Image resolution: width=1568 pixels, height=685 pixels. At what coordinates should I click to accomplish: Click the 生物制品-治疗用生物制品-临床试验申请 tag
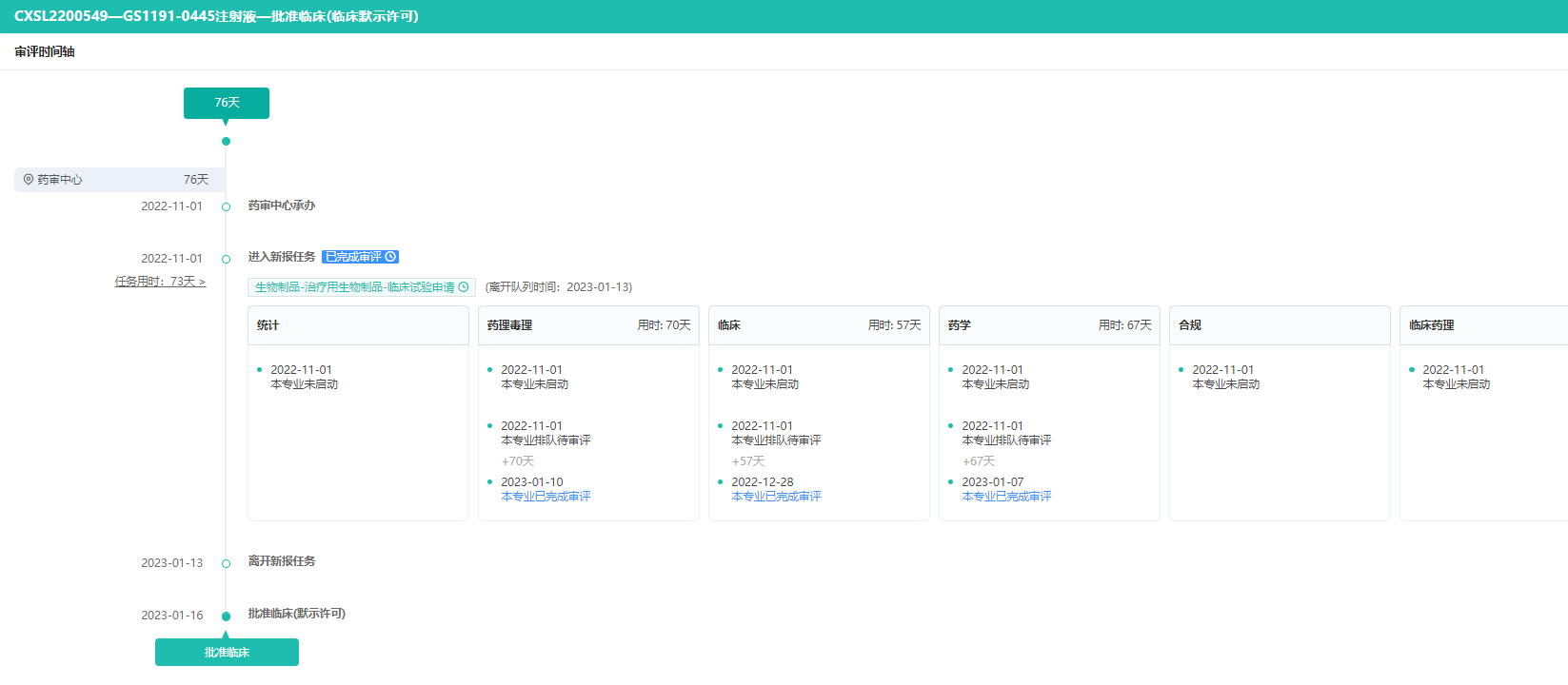tap(354, 287)
